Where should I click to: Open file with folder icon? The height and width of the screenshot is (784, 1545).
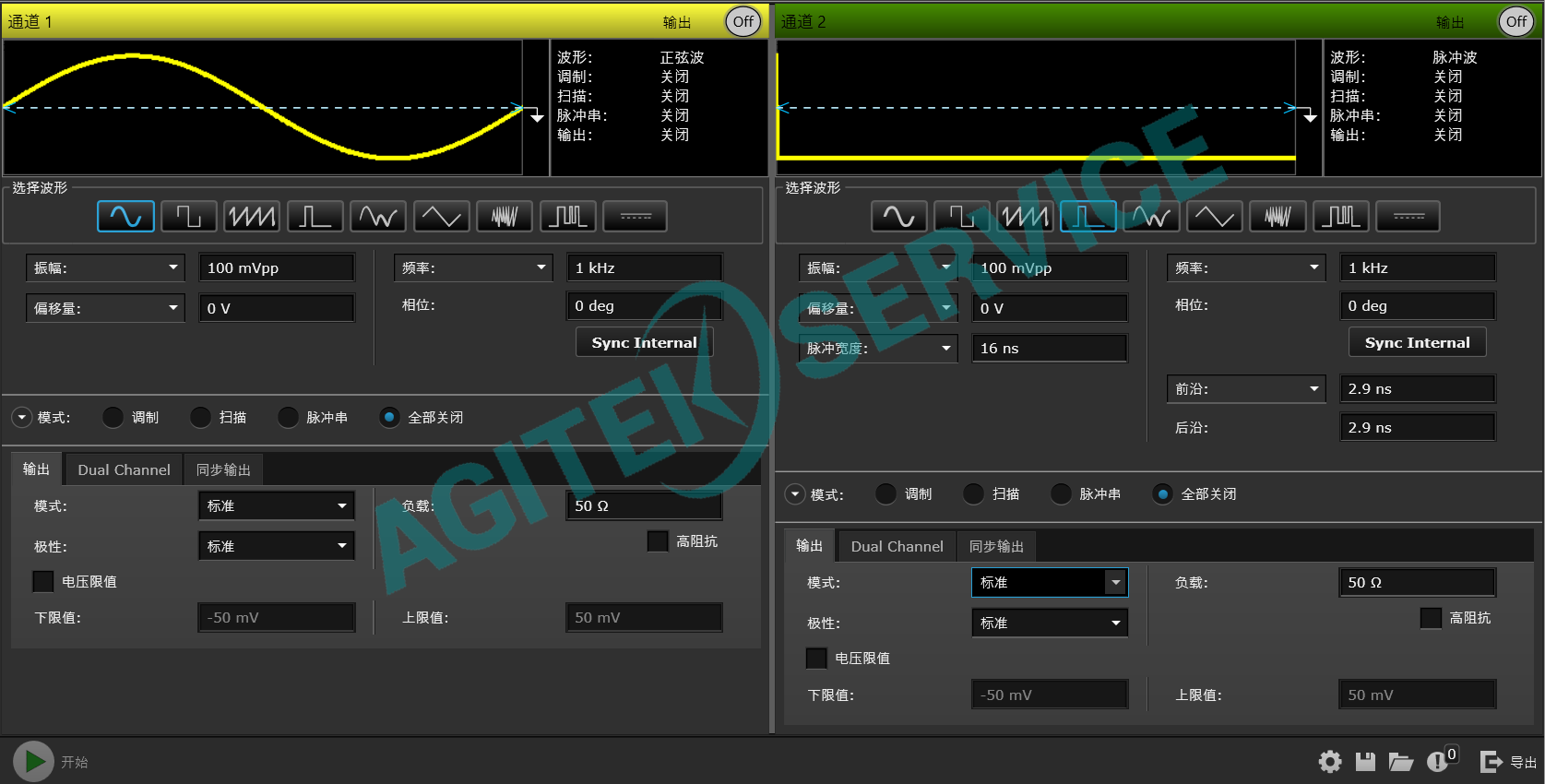pos(1401,762)
